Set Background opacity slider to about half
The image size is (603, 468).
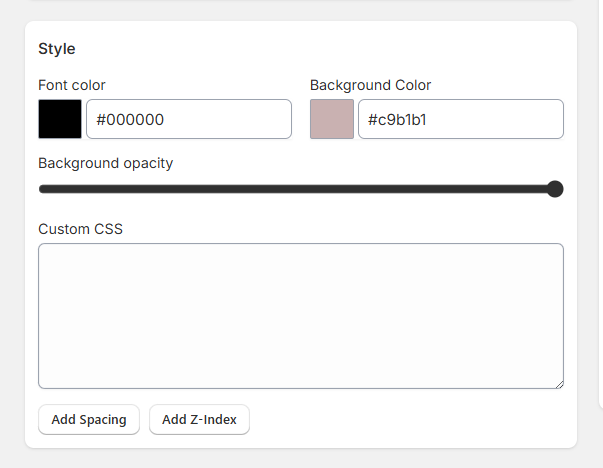(x=301, y=189)
